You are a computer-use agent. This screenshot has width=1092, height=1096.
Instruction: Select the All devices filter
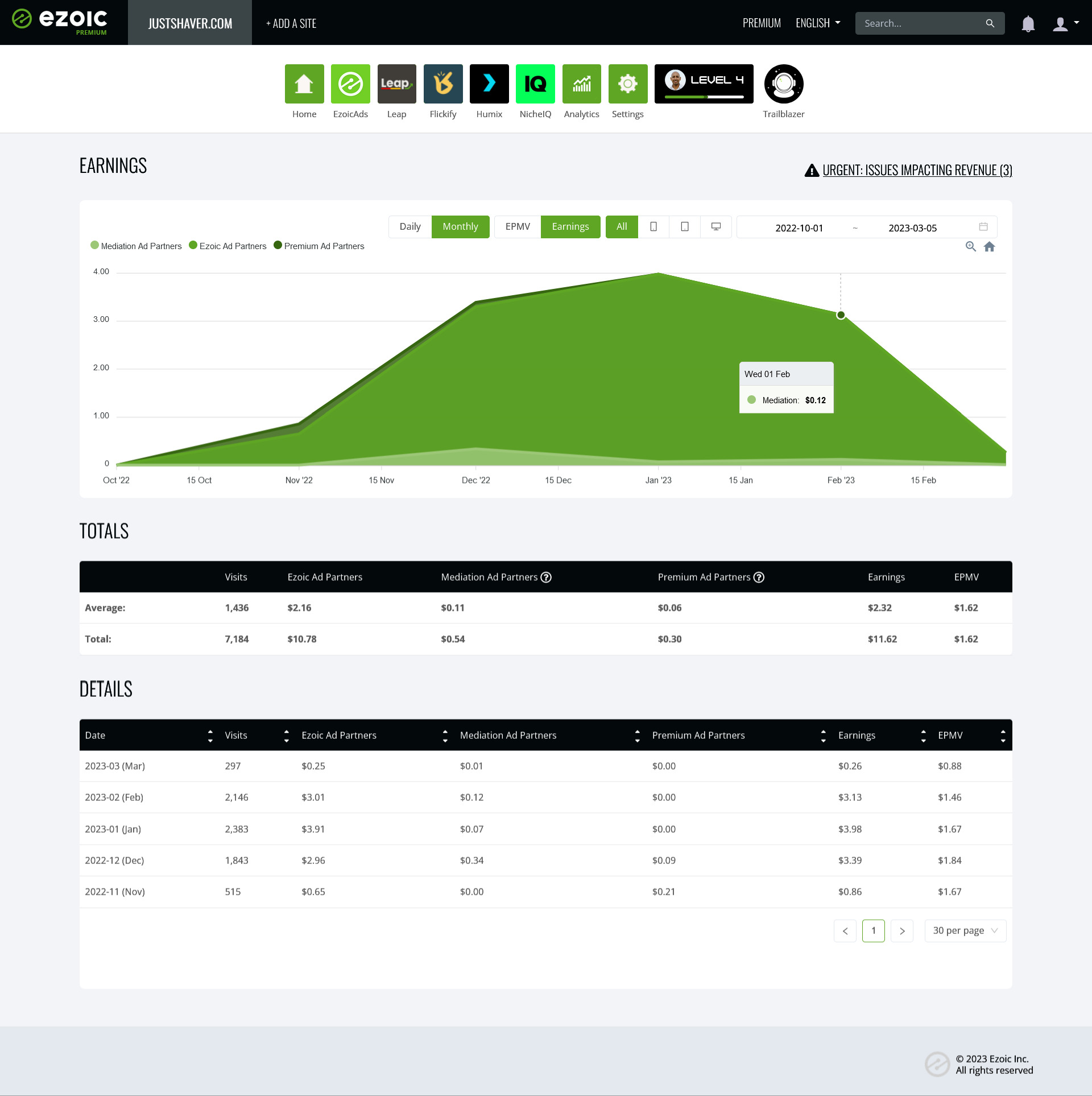click(622, 227)
